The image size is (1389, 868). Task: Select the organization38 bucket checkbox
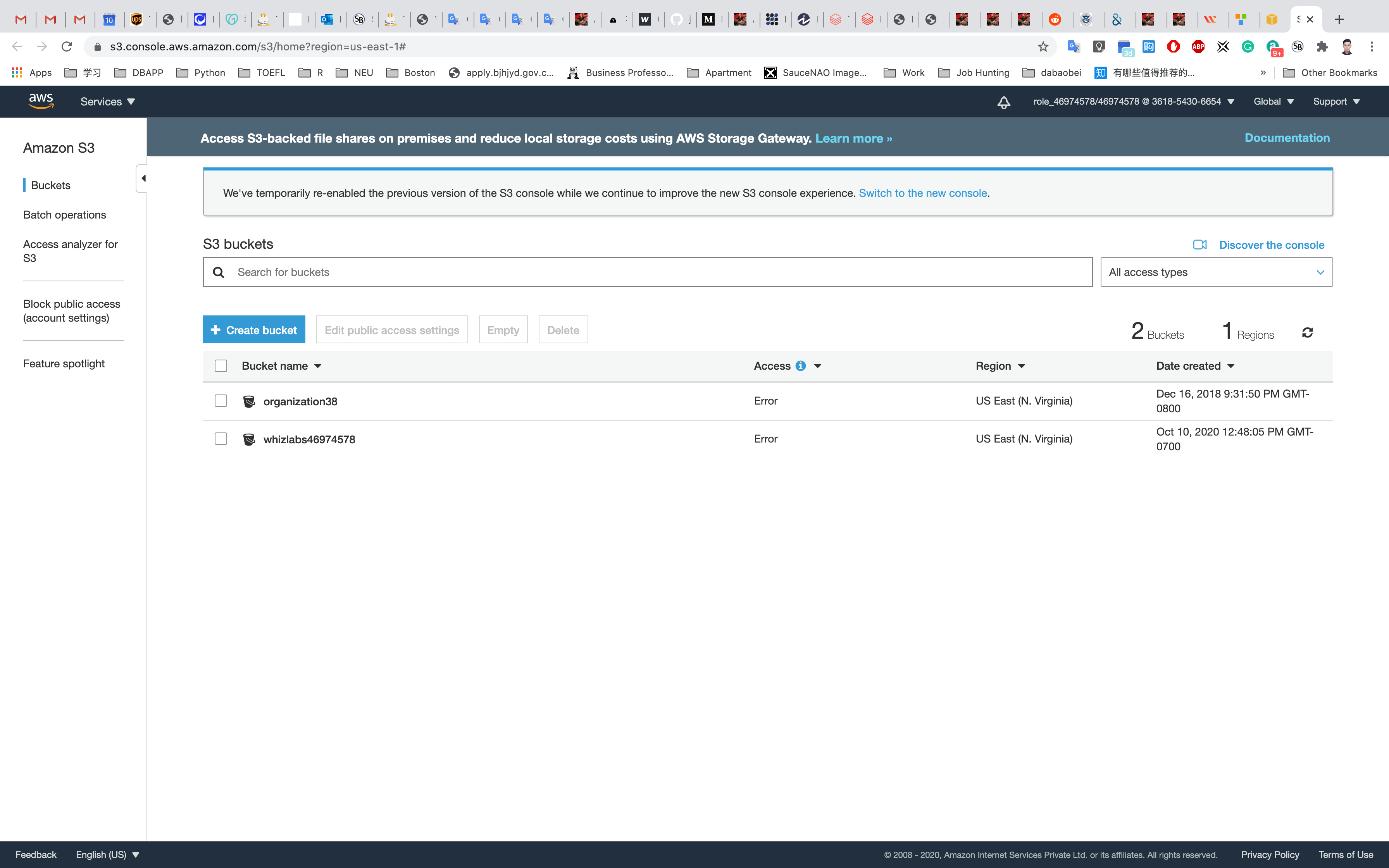click(221, 401)
